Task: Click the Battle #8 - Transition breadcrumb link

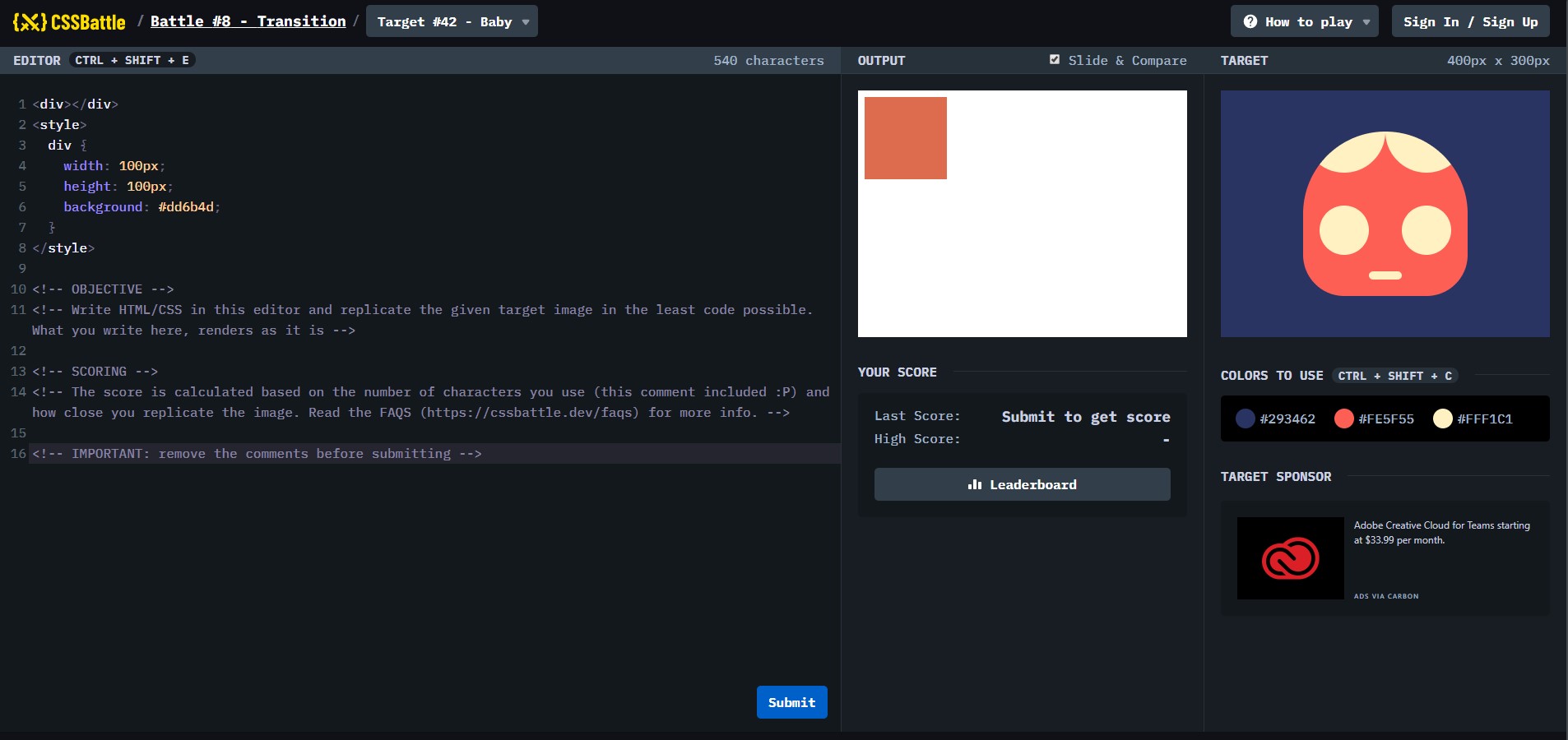Action: pyautogui.click(x=248, y=21)
